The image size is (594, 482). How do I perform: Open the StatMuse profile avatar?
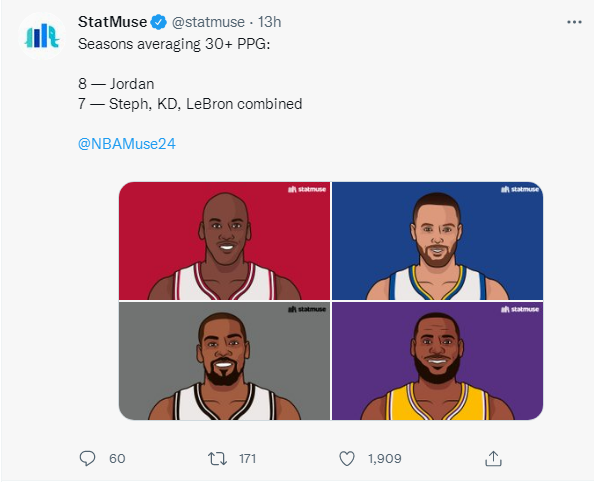tap(42, 36)
